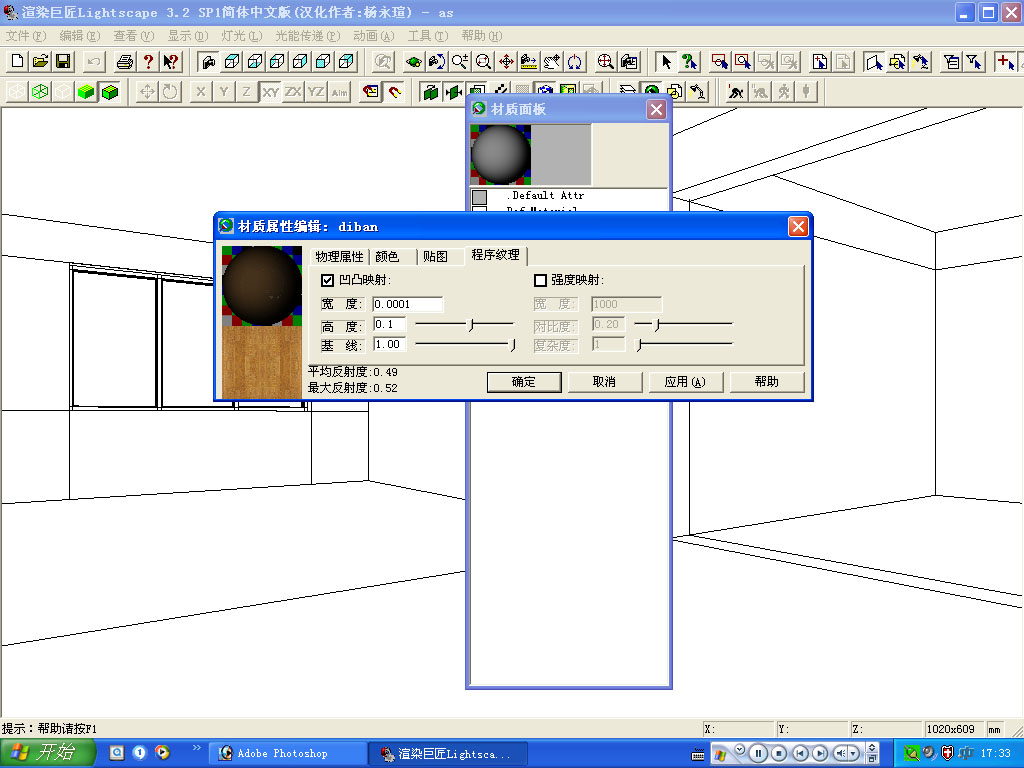This screenshot has height=768, width=1024.
Task: Switch to the 物理属性 tab
Action: tap(339, 257)
